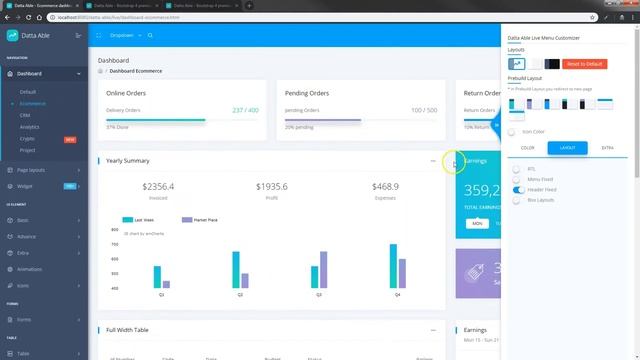Image resolution: width=640 pixels, height=360 pixels.
Task: Choose the blue sidebar prebuilt layout thumbnail
Action: tap(552, 104)
